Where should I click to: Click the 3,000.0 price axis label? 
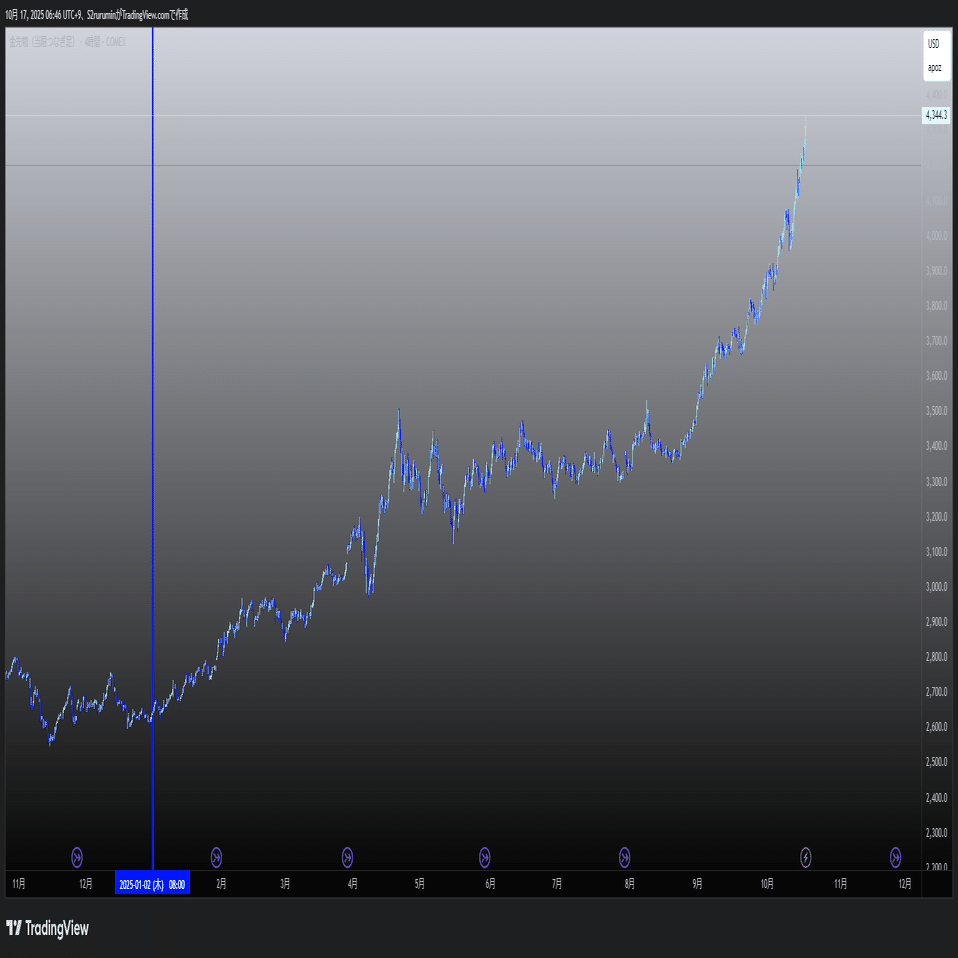[x=937, y=587]
